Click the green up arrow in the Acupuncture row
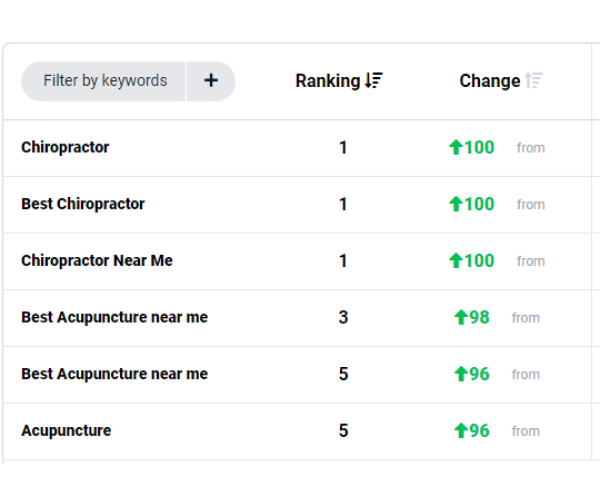Viewport: 600px width, 500px height. [461, 430]
